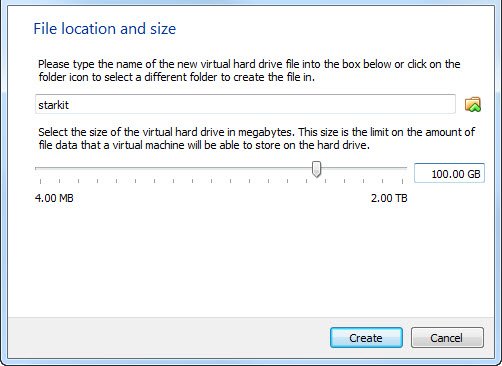Click the paragraph about typing the file name

tap(249, 70)
